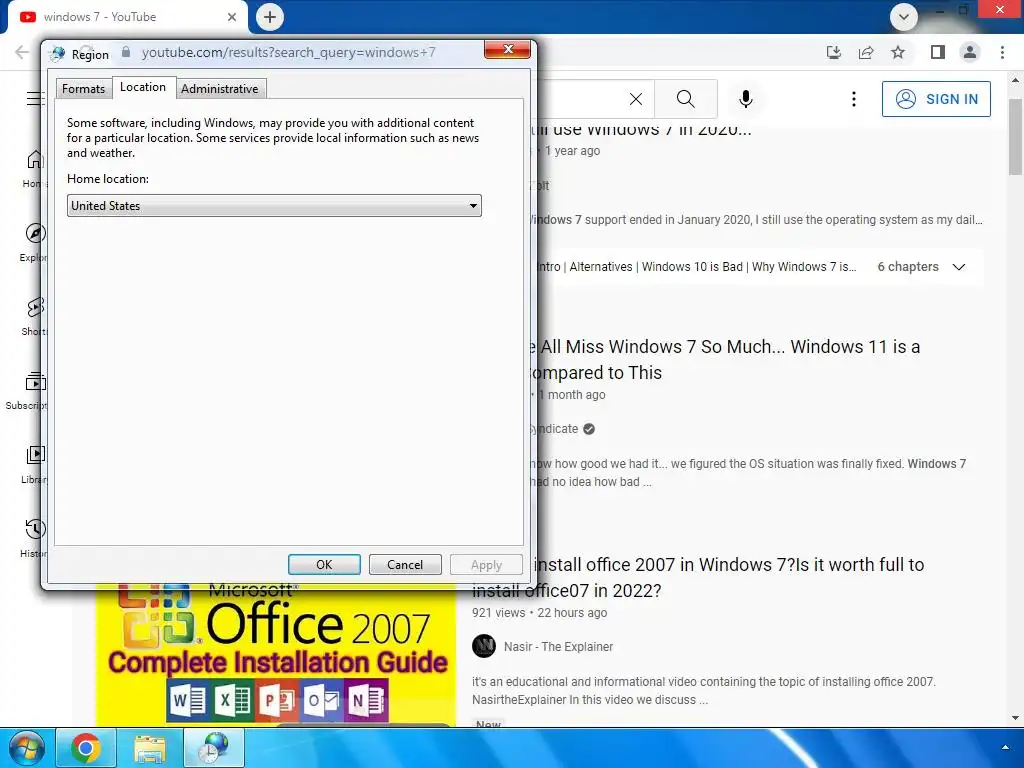Click Nasir - The Explainer channel avatar
This screenshot has width=1024, height=768.
point(484,647)
